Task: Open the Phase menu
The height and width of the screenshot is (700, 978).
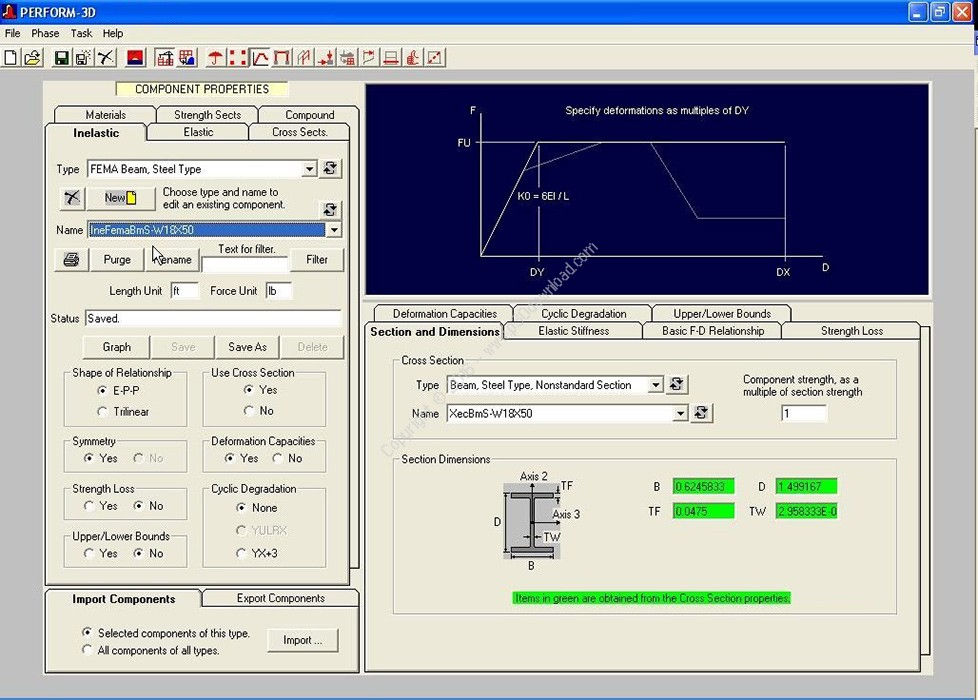Action: click(46, 33)
